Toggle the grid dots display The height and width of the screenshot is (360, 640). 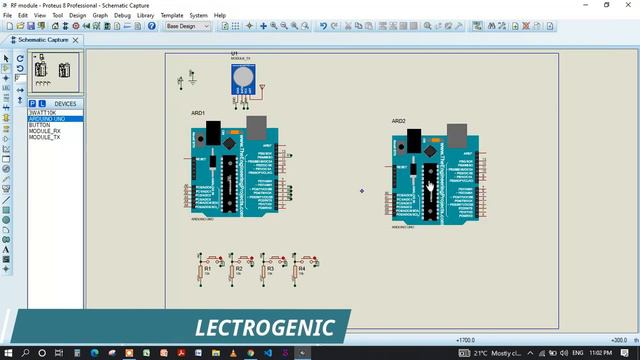point(236,26)
